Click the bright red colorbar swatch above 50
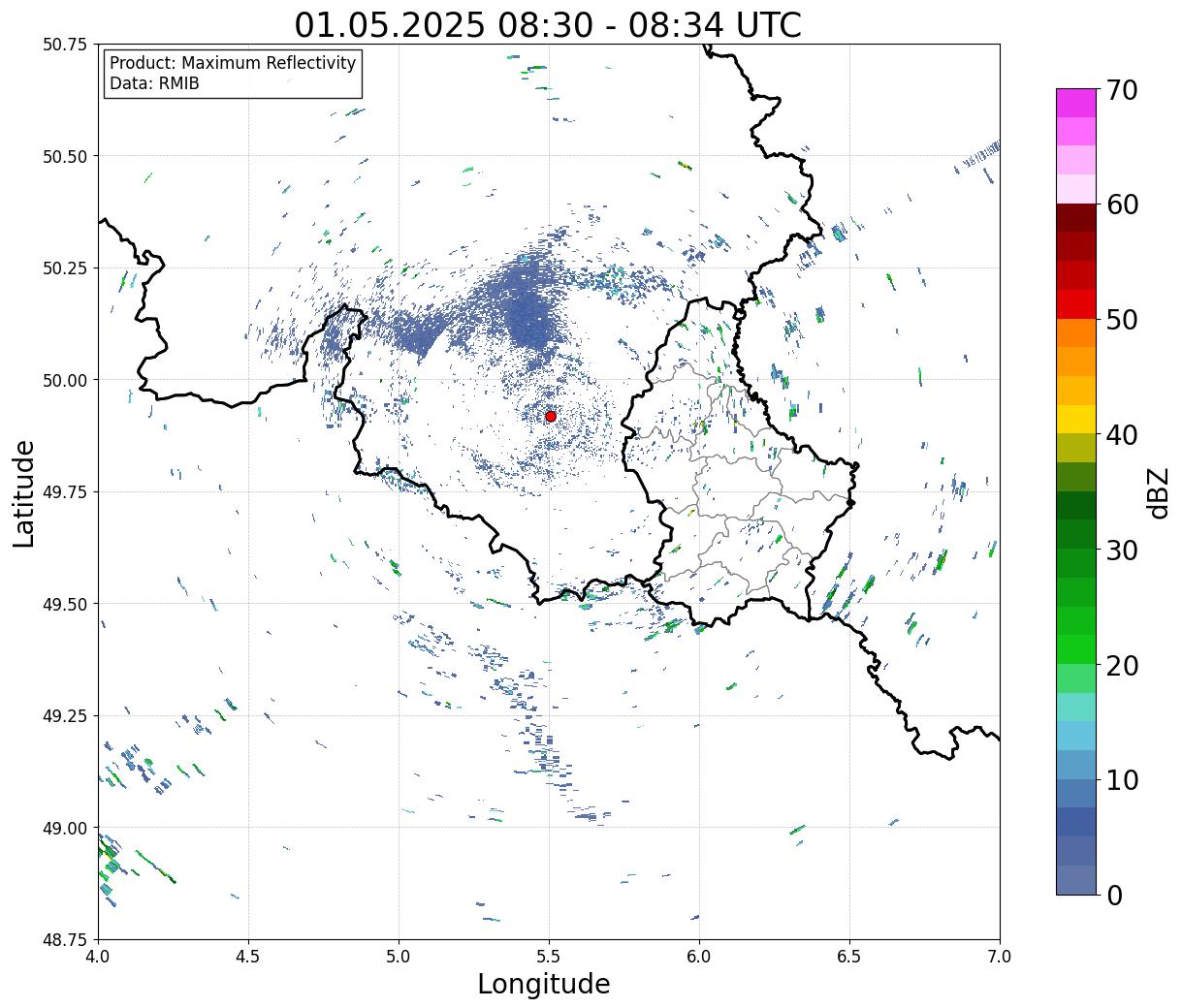Image resolution: width=1182 pixels, height=1008 pixels. pos(1076,304)
